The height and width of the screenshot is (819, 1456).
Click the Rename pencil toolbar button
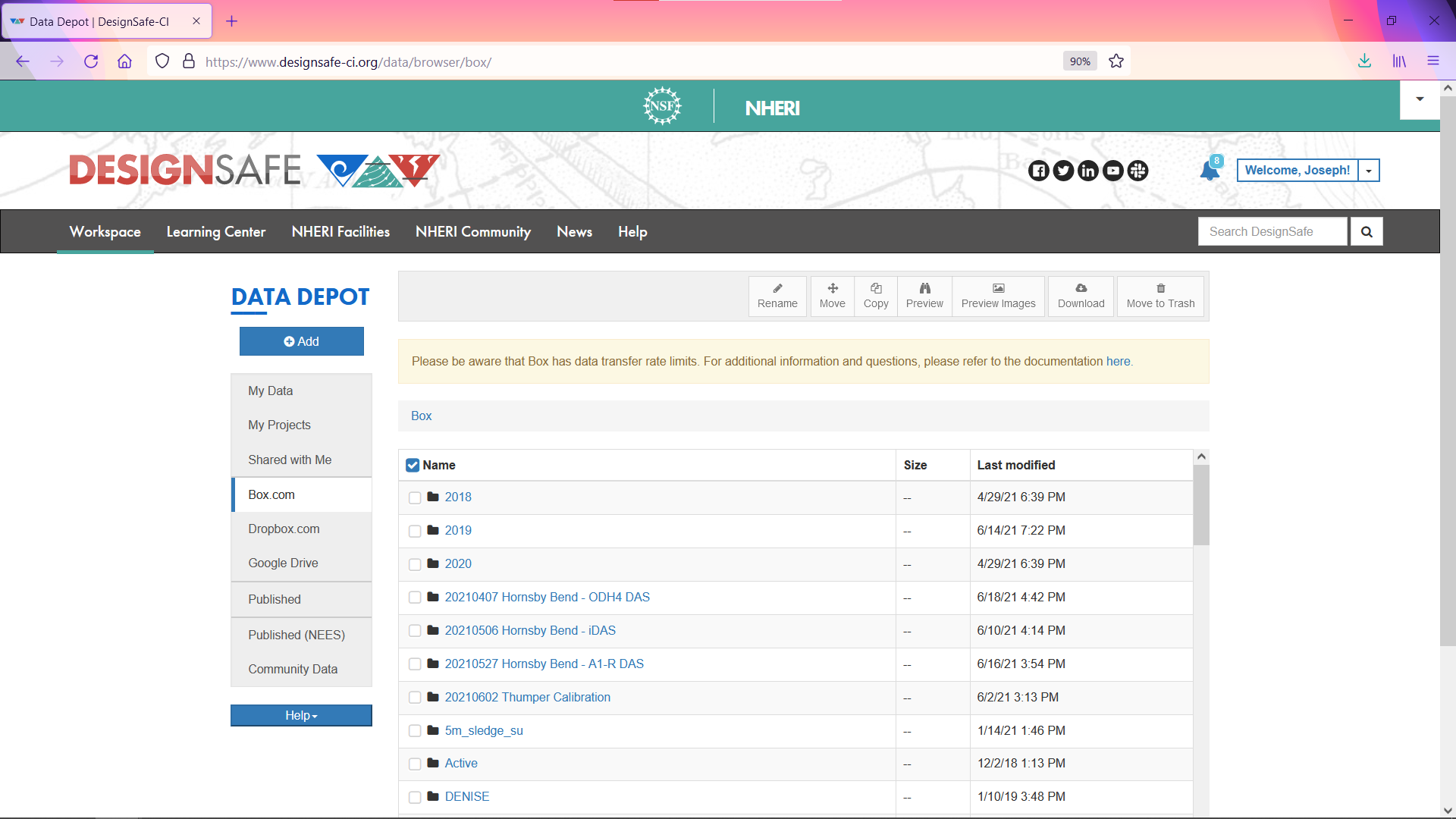click(x=777, y=296)
